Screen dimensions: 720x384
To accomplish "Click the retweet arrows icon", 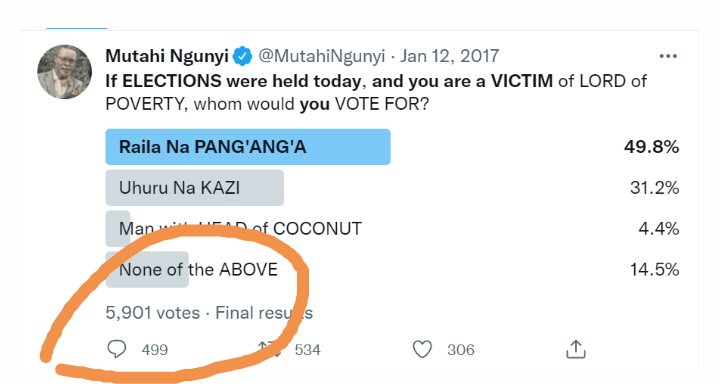I will [x=270, y=349].
